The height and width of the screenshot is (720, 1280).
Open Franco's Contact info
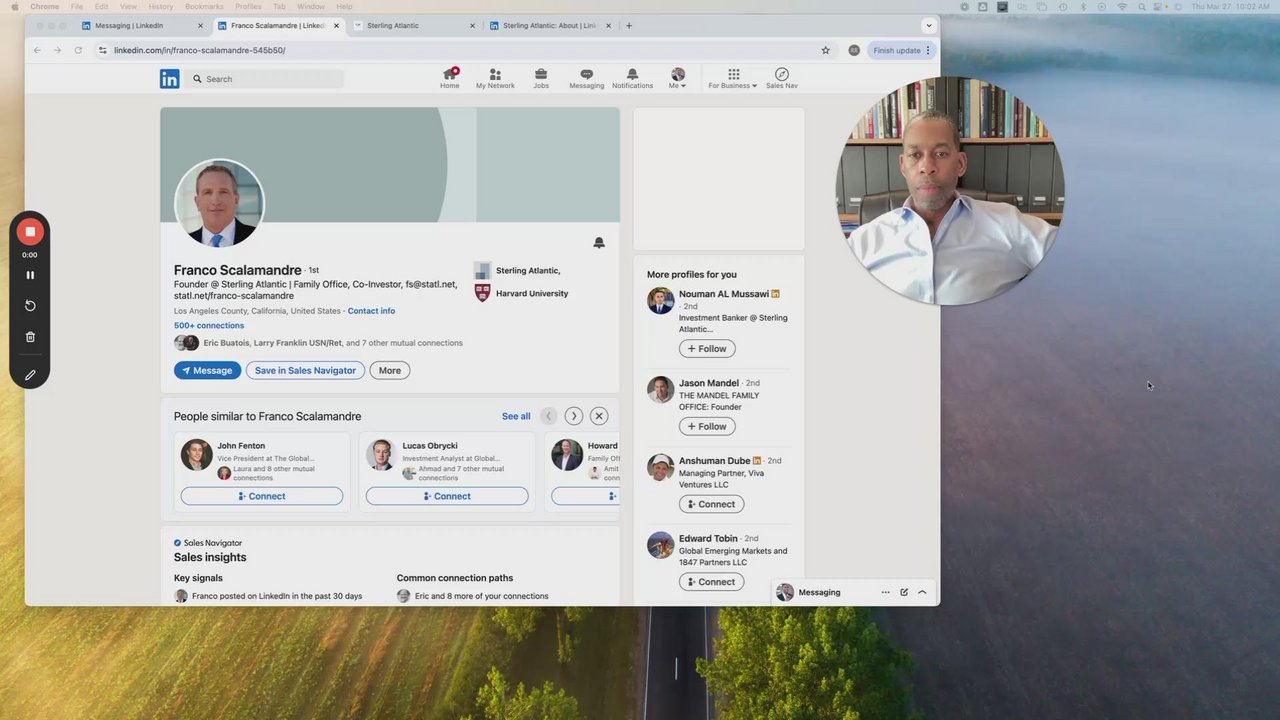click(371, 311)
